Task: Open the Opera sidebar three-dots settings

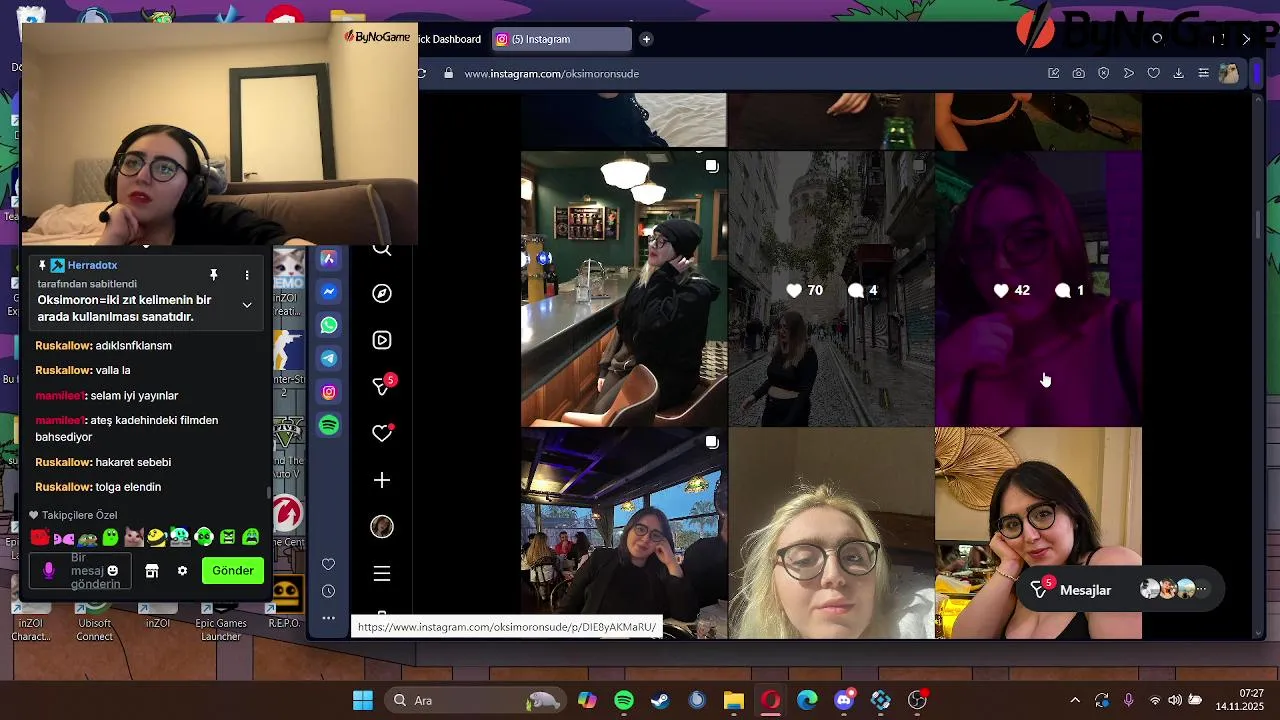Action: tap(328, 618)
